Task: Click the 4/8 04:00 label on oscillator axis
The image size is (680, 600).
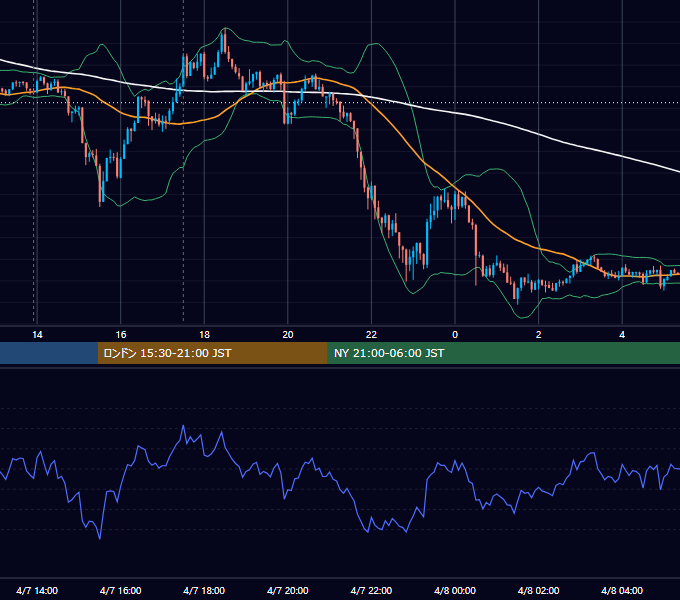Action: click(x=622, y=590)
